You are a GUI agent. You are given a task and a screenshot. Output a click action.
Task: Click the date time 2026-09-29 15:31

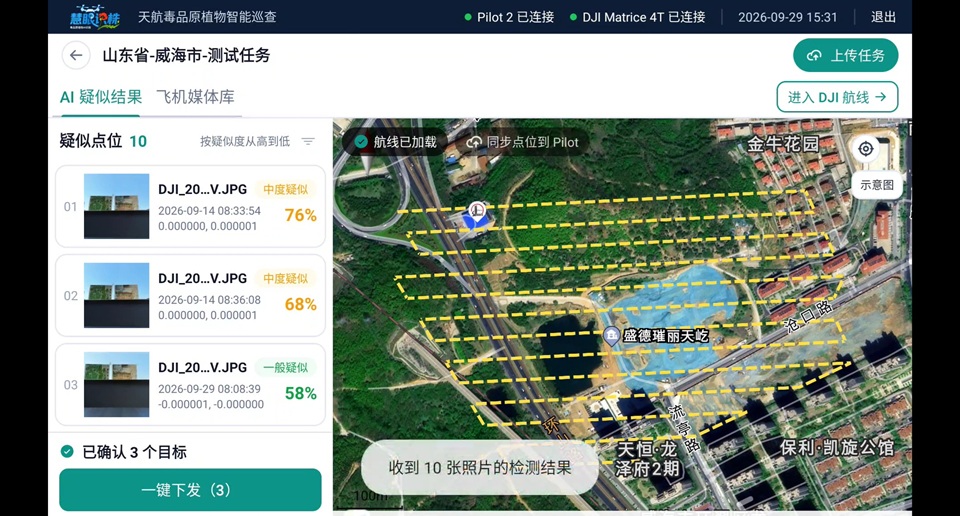click(787, 17)
